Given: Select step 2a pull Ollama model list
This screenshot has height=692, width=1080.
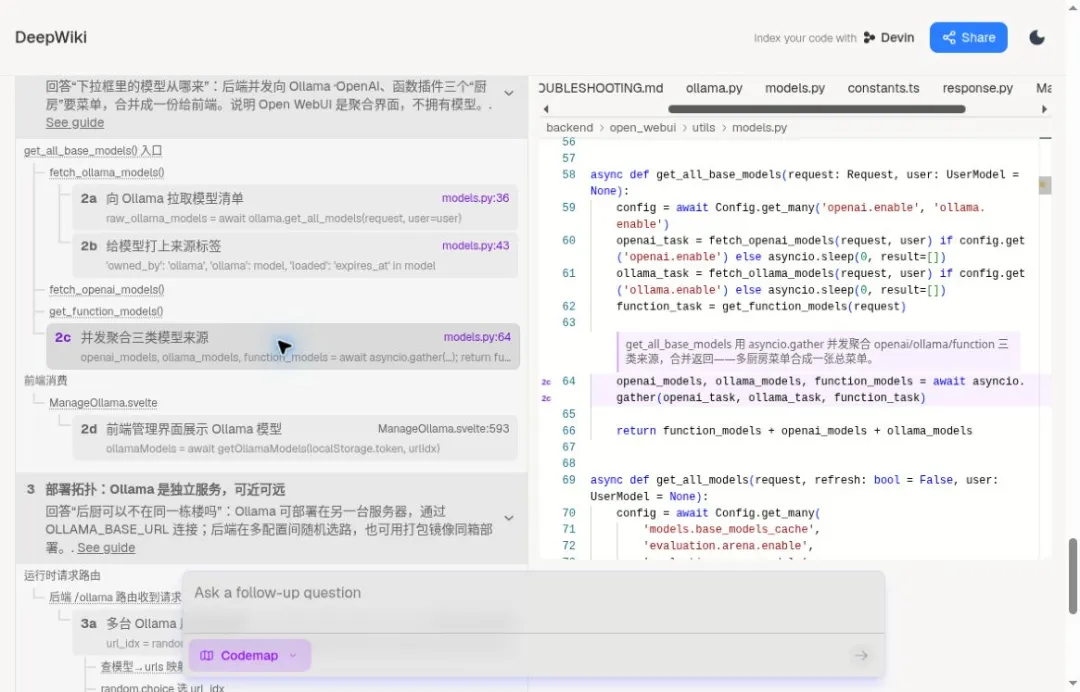Looking at the screenshot, I should tap(295, 207).
